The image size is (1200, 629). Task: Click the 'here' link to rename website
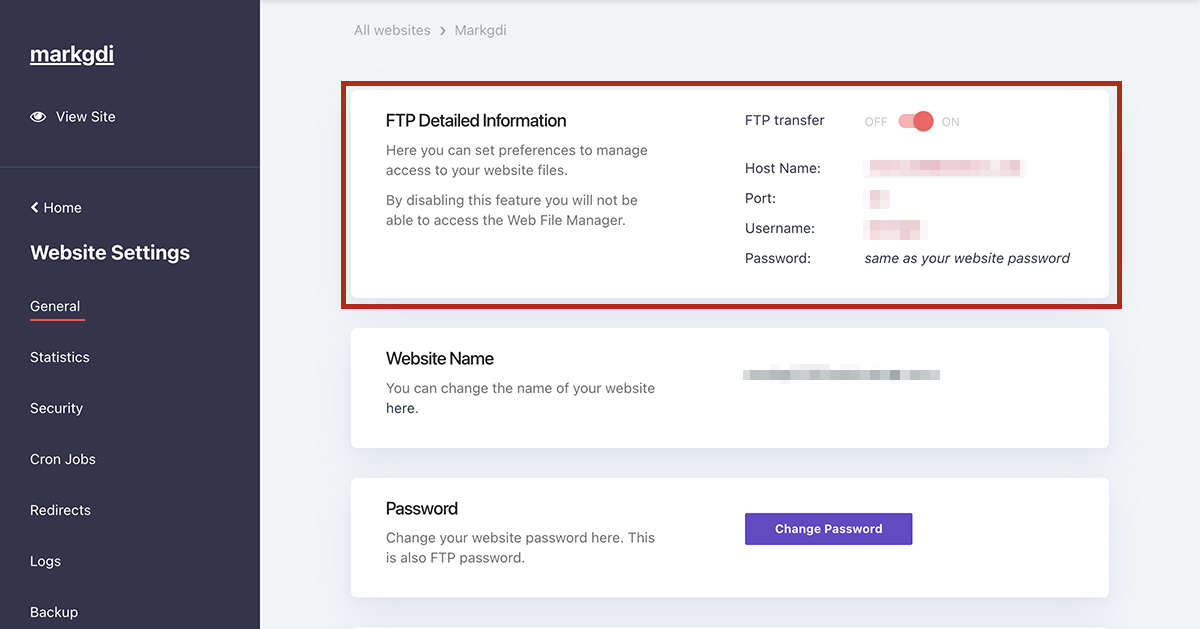pos(400,409)
